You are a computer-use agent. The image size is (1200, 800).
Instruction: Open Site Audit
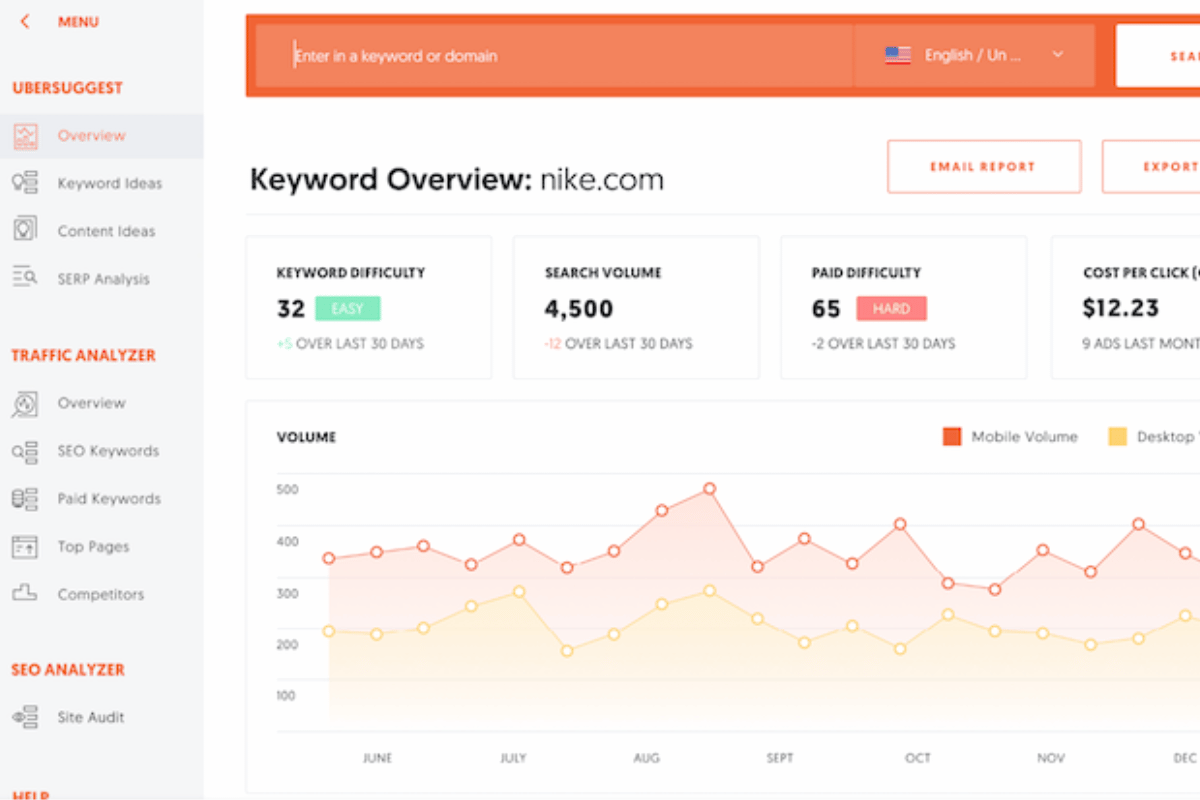[x=91, y=717]
